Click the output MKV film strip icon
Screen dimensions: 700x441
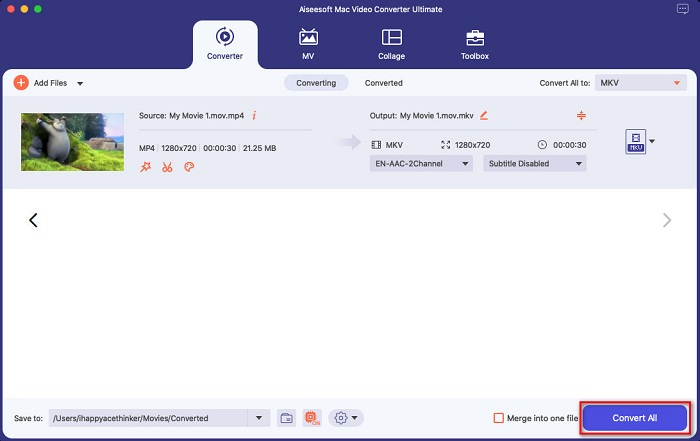[x=376, y=145]
